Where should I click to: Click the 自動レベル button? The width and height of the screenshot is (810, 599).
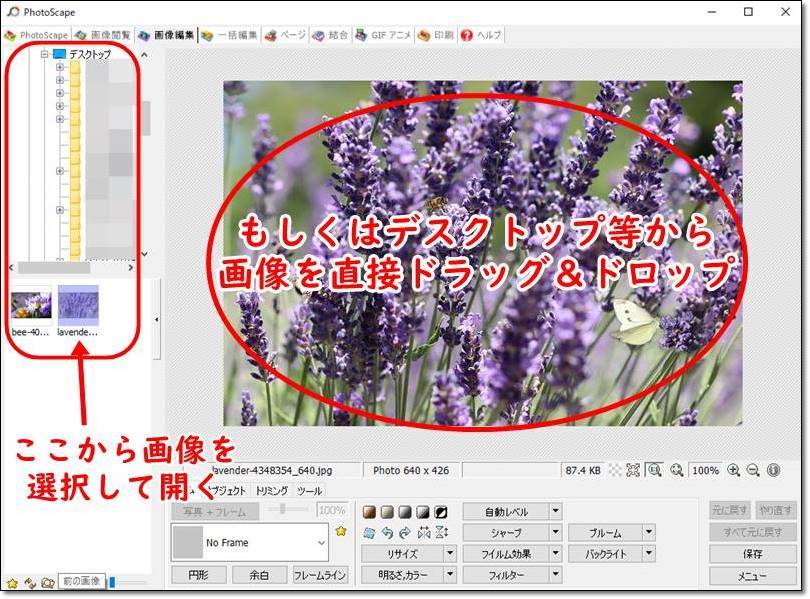tap(506, 511)
